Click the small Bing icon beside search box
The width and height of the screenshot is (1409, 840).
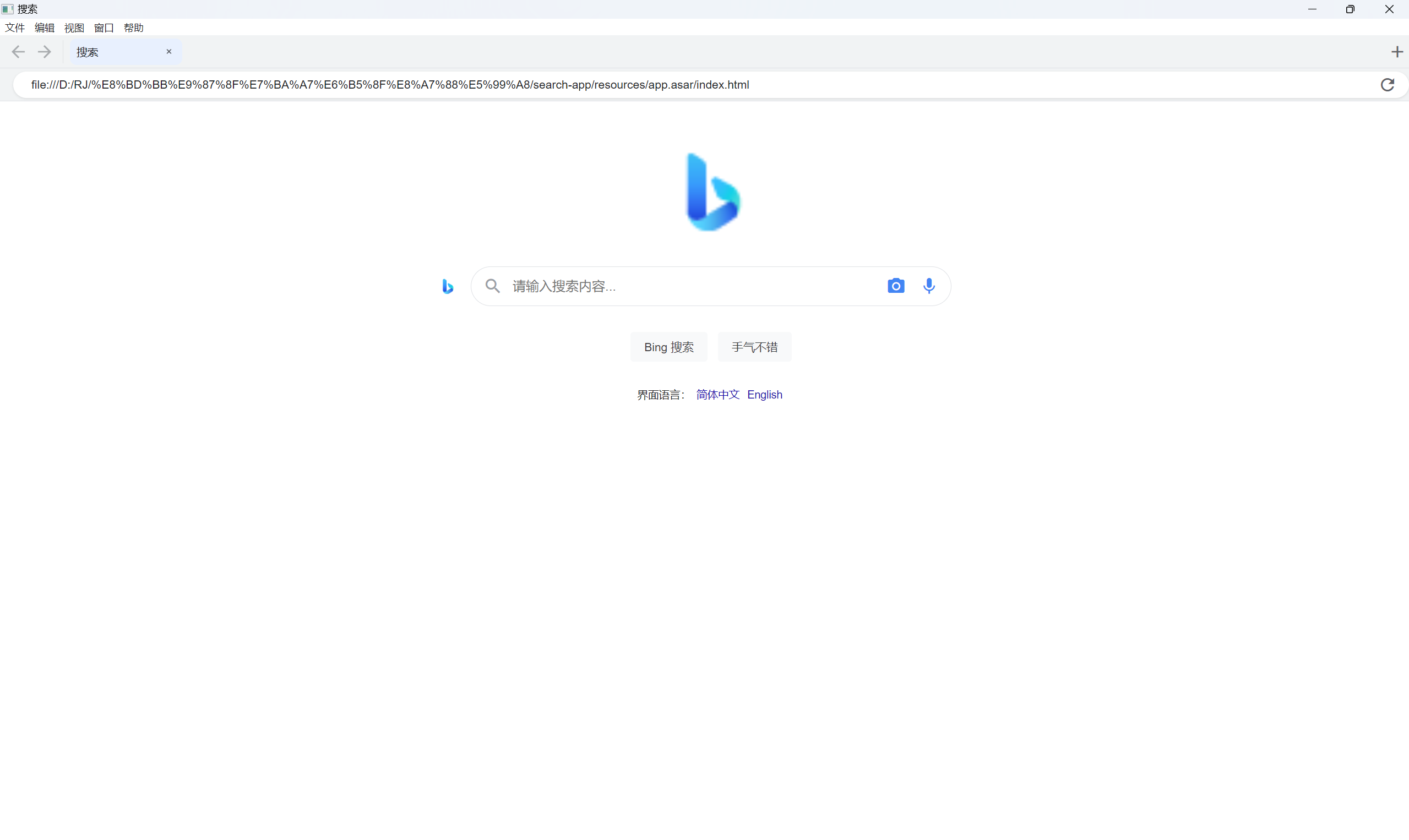(x=447, y=286)
